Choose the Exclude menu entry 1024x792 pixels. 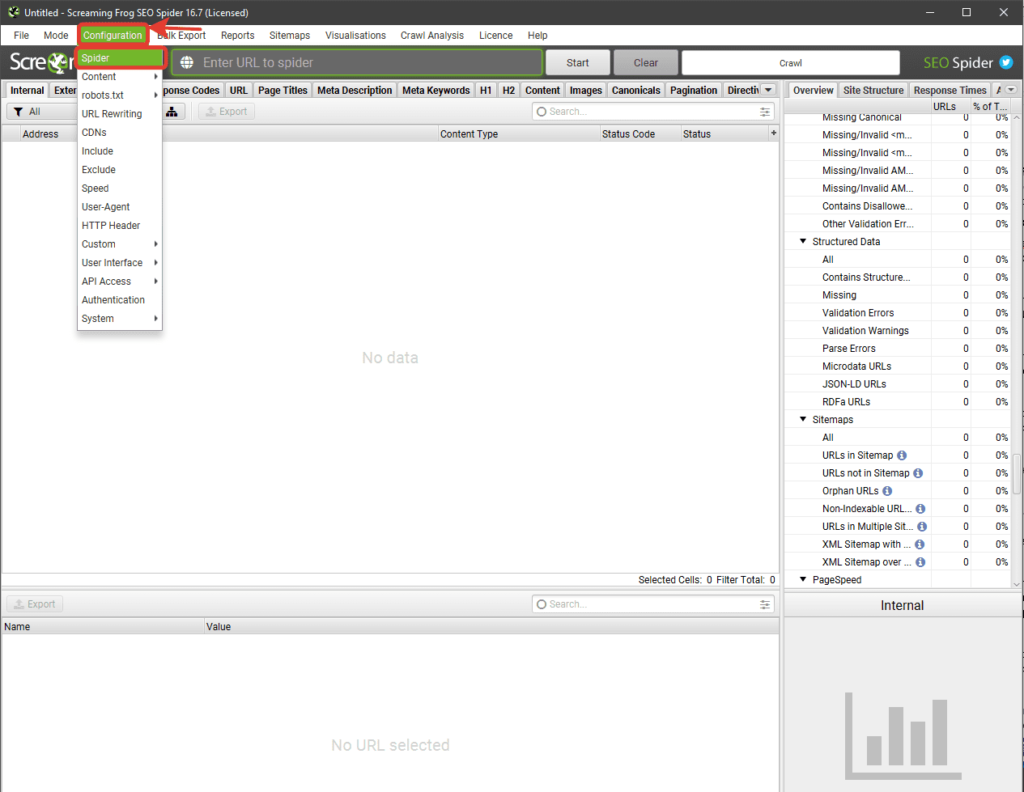[120, 170]
